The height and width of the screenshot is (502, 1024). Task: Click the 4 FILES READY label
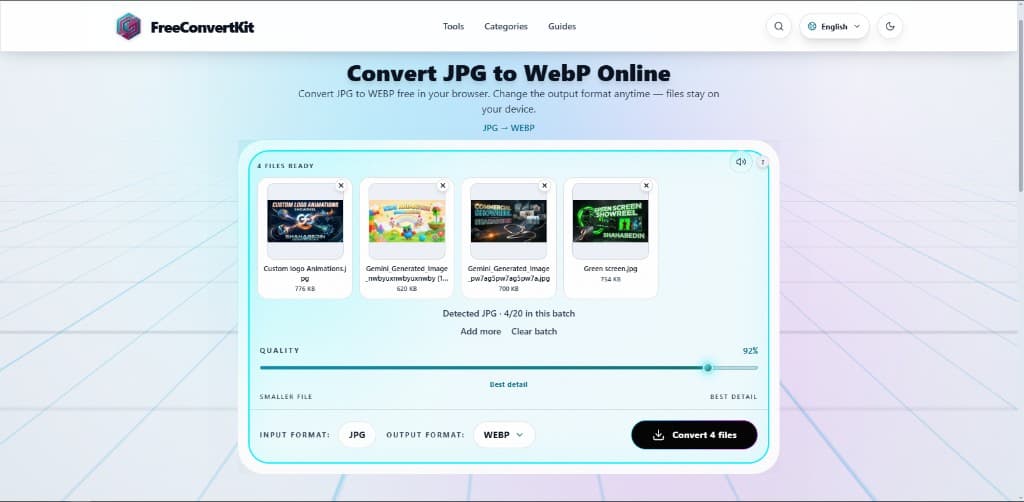coord(285,166)
